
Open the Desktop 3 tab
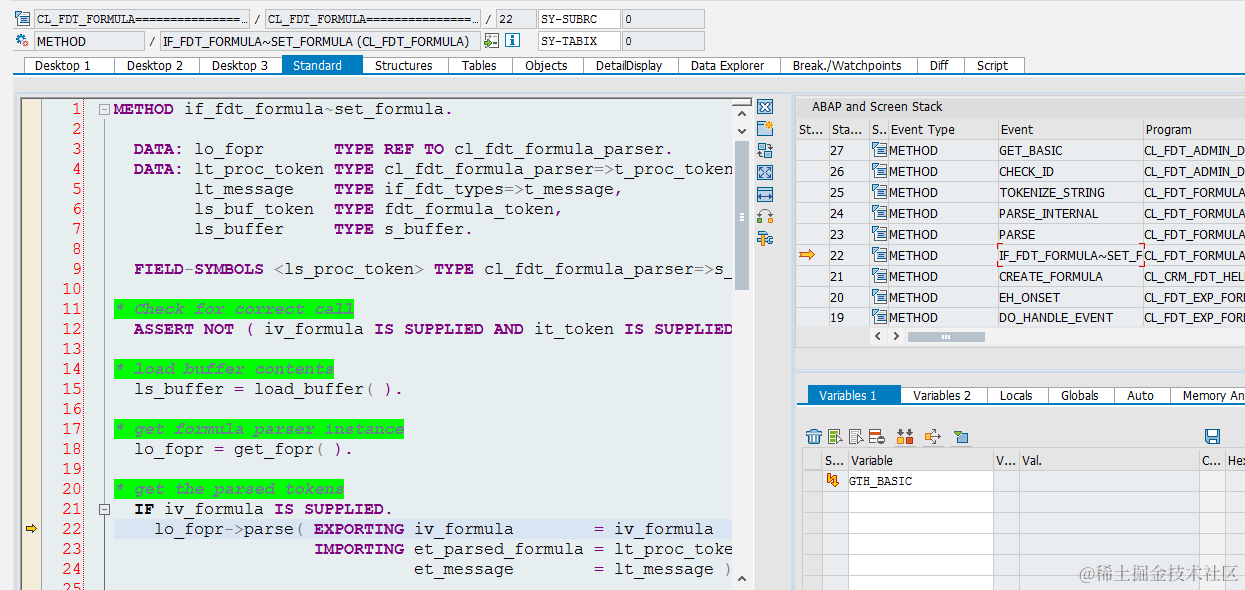(x=240, y=65)
